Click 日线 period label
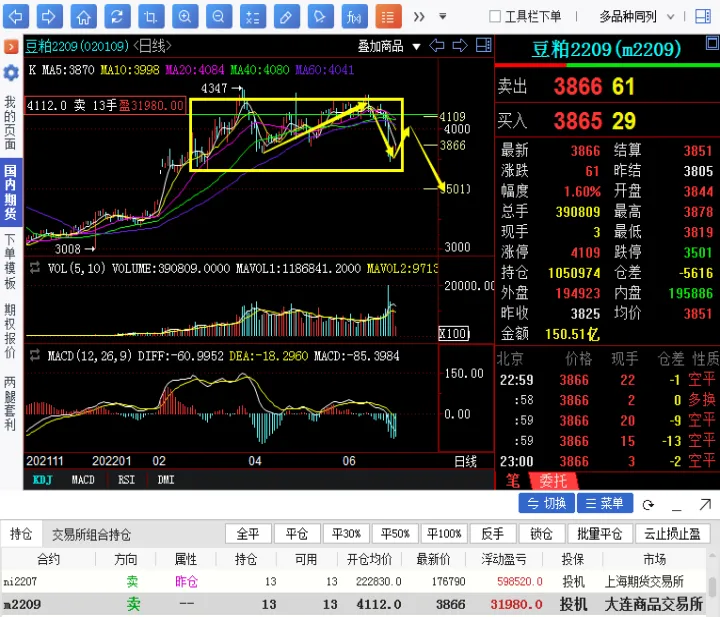This screenshot has height=617, width=720. tap(465, 461)
